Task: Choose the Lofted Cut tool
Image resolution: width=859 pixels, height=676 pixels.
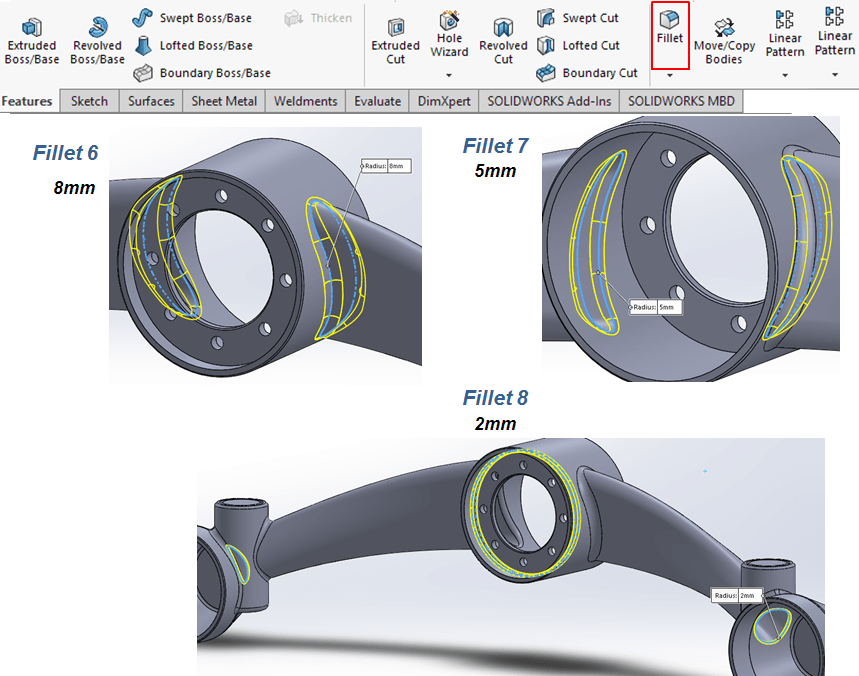Action: [x=579, y=45]
